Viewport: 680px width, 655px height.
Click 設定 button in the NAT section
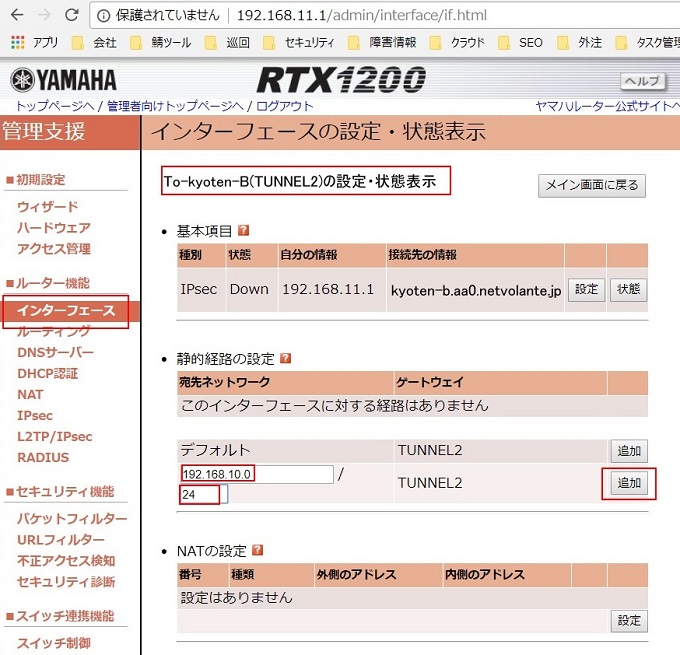pos(629,621)
